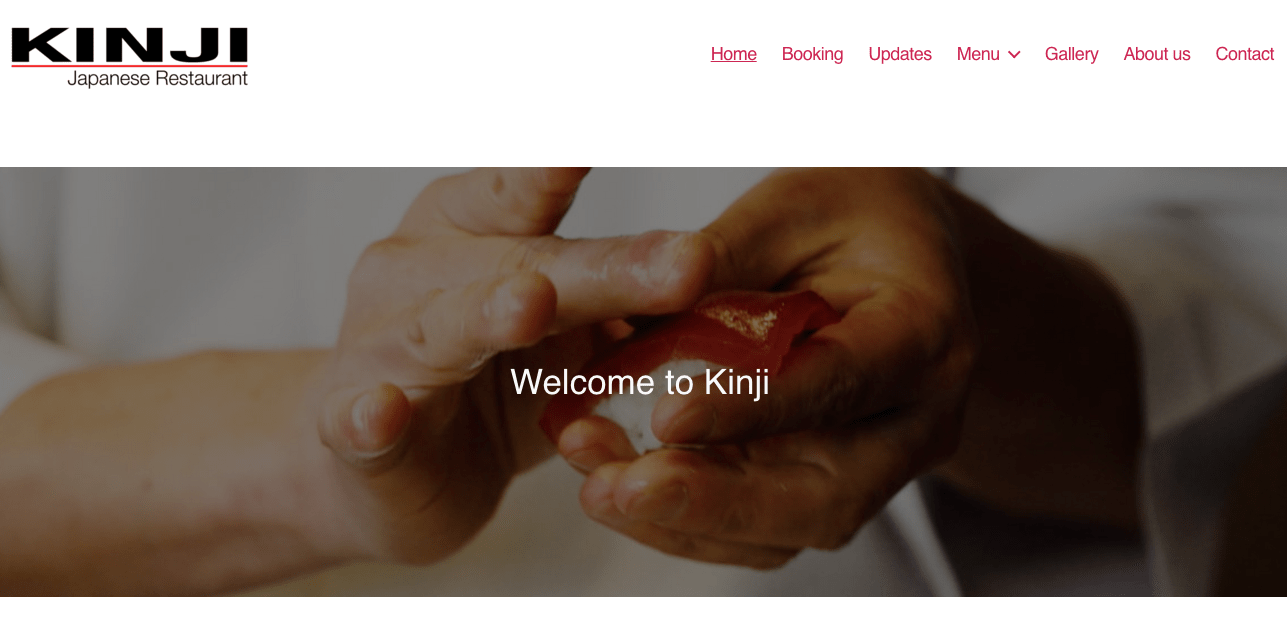Expand the Menu dropdown chevron arrow
Screen dimensions: 1287x644
(x=1014, y=55)
